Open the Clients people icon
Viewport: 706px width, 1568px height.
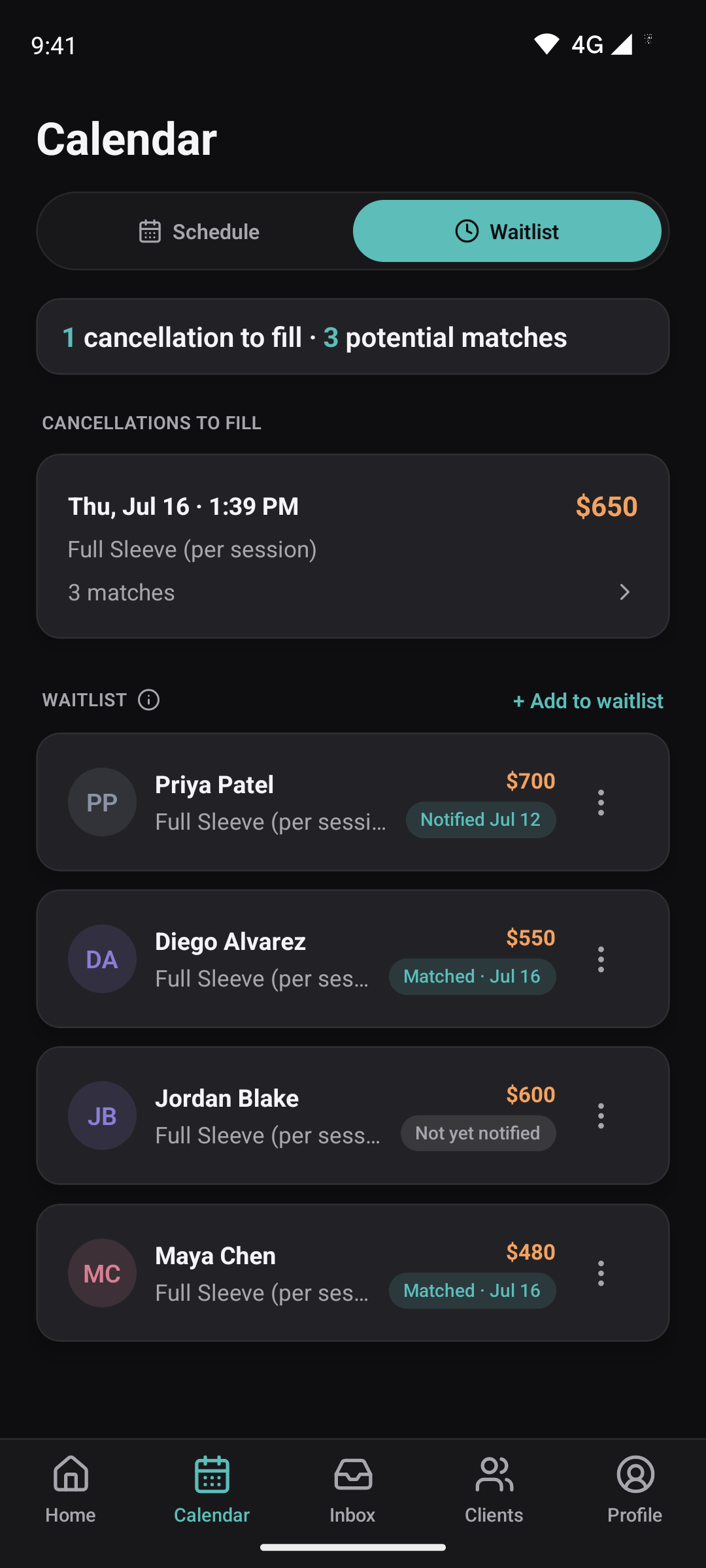pos(494,1474)
